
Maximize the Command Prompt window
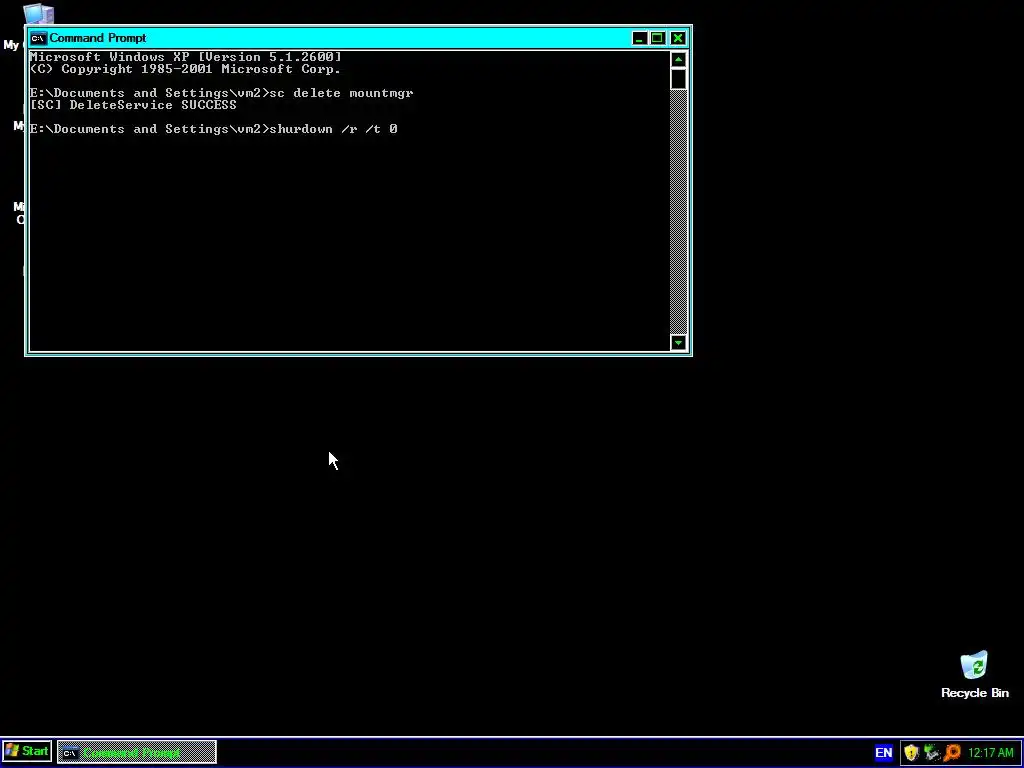[x=658, y=38]
